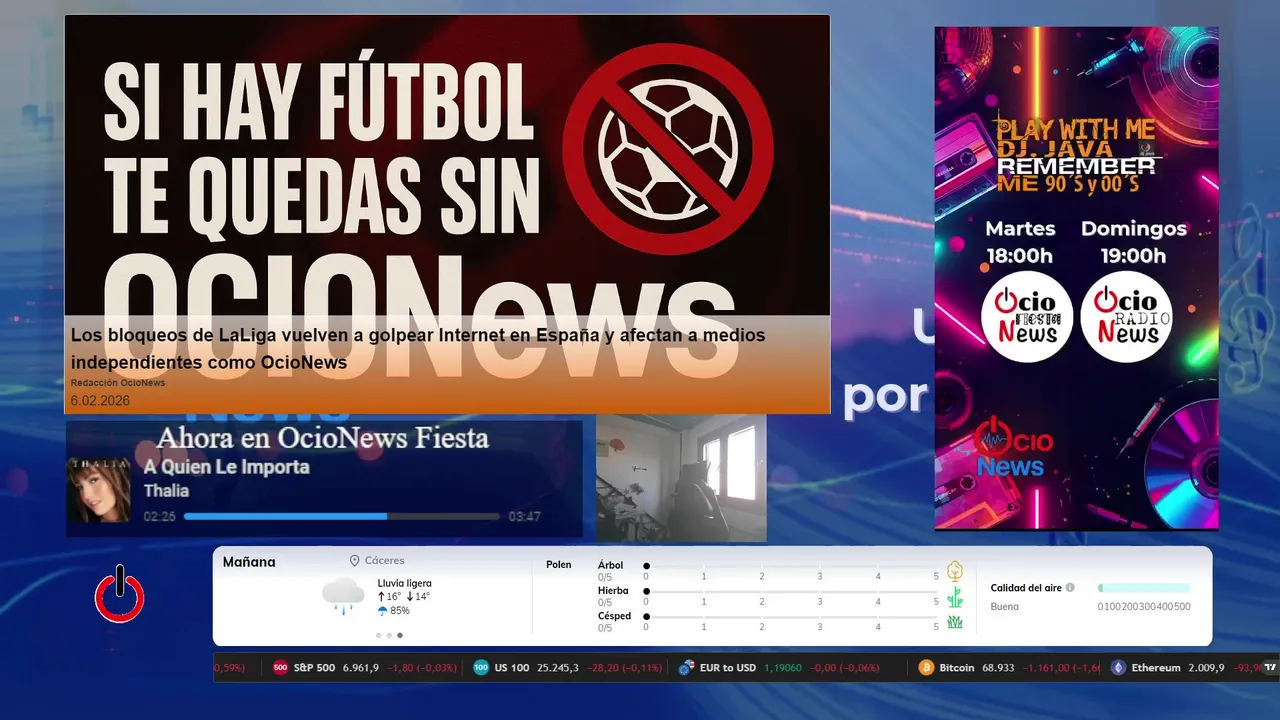The width and height of the screenshot is (1280, 720).
Task: Click the Hierba pollen level slider
Action: click(x=791, y=592)
